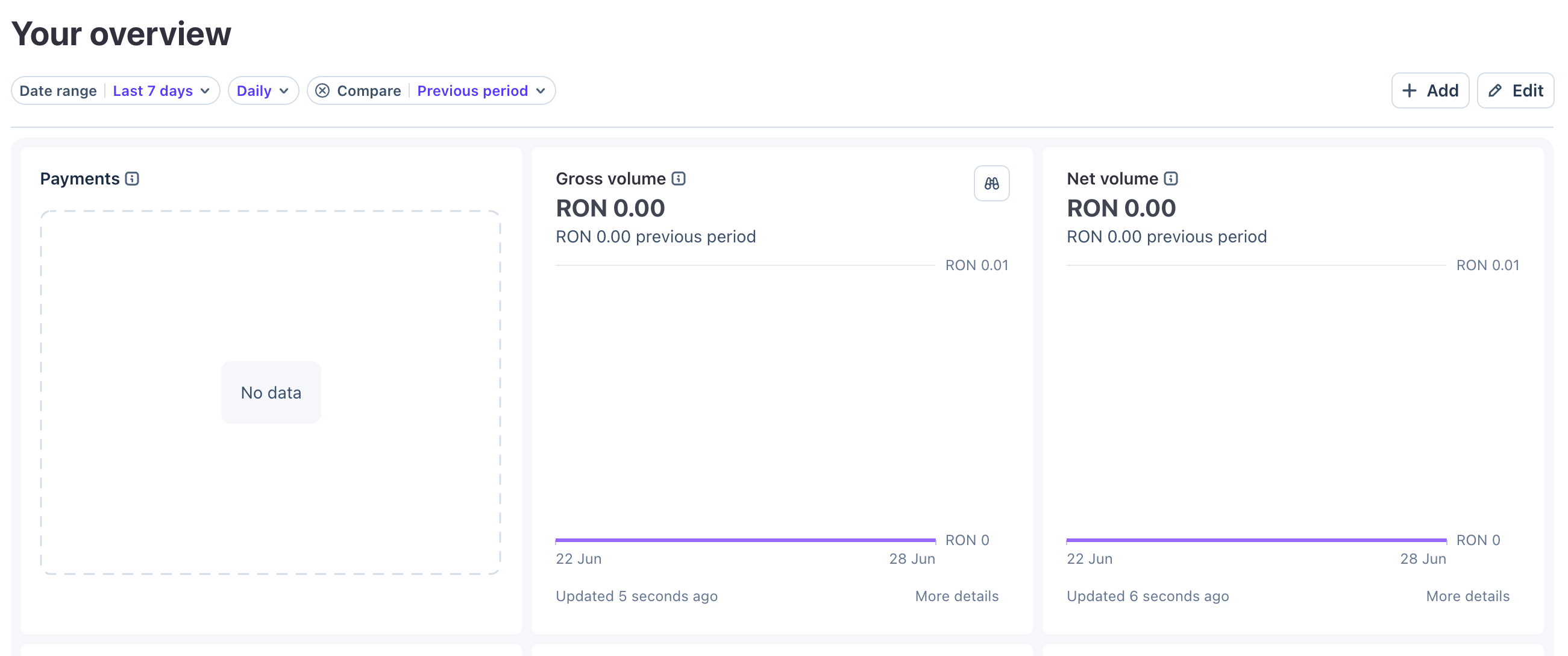Viewport: 1568px width, 656px height.
Task: Open the Previous period comparison dropdown
Action: pos(481,91)
